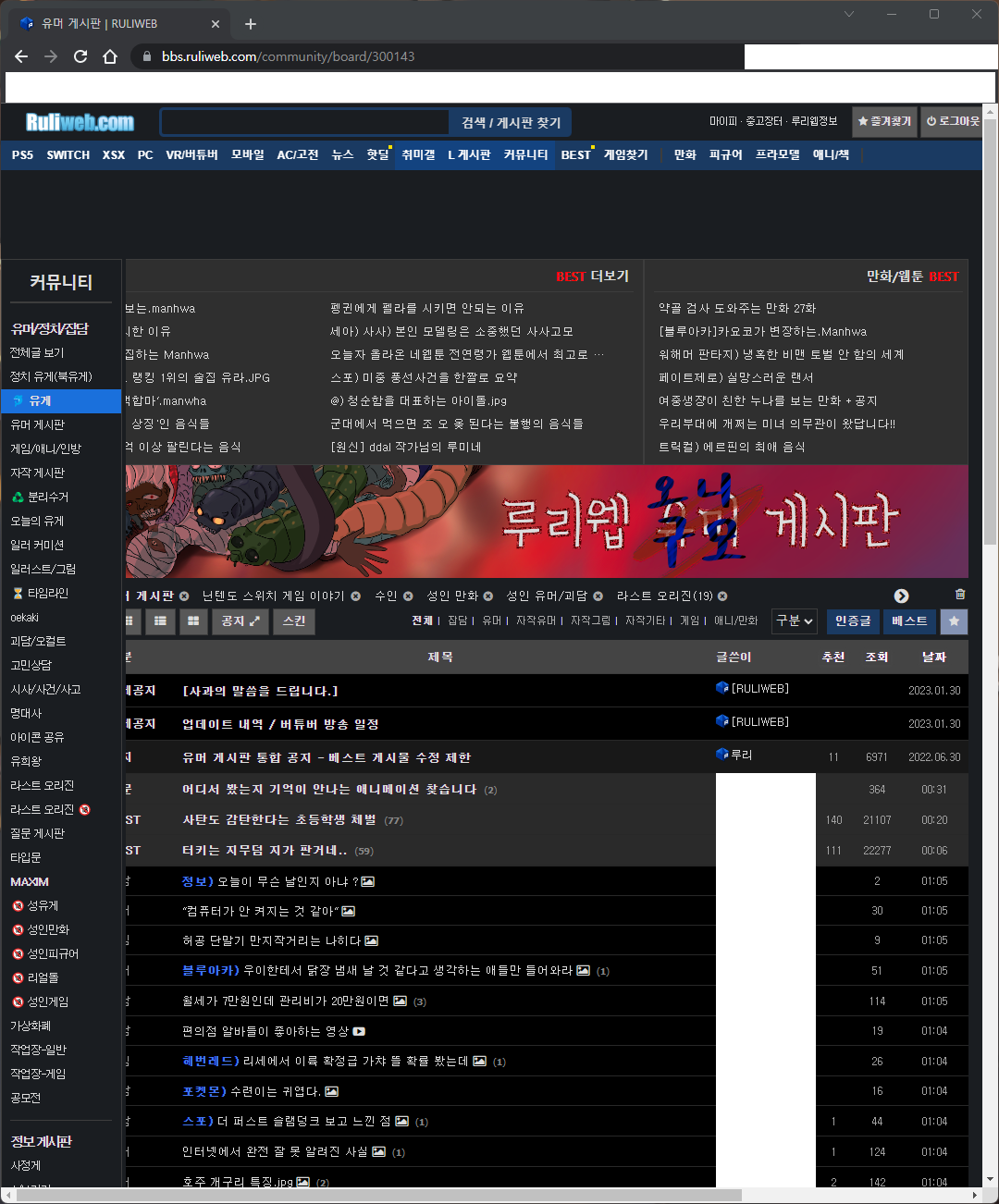Toggle the 베스트 posts filter
Image resolution: width=999 pixels, height=1204 pixels.
(908, 621)
